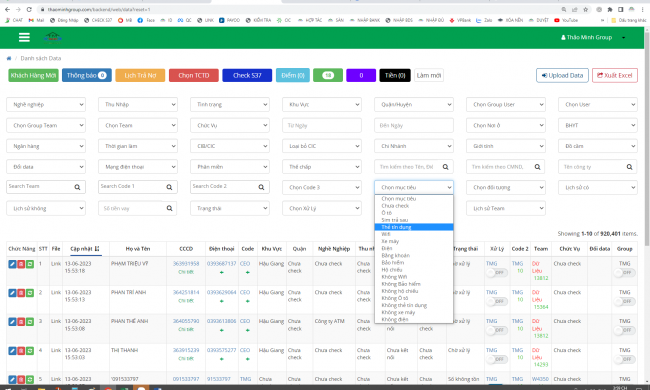Export with the Xuất Excel button

tap(615, 75)
